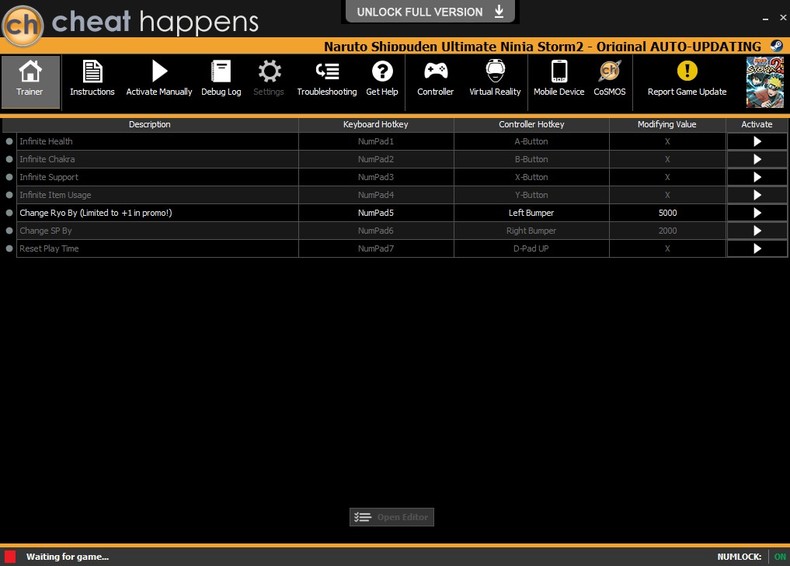Click the Waiting for game status text
The image size is (790, 566).
click(68, 557)
